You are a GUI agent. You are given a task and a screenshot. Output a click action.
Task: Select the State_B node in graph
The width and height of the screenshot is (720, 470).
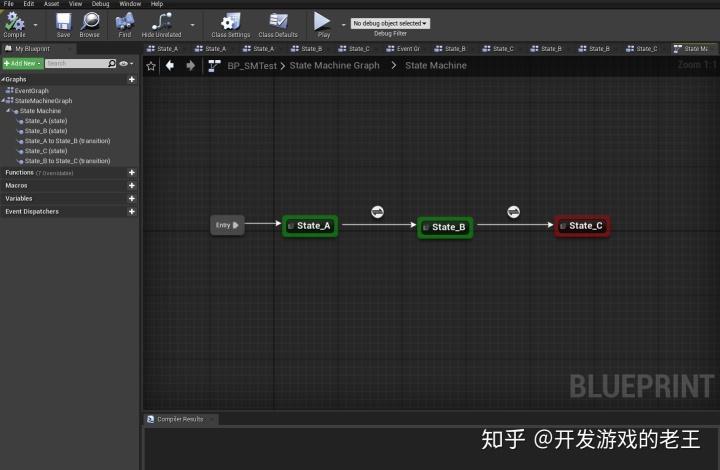(x=445, y=227)
